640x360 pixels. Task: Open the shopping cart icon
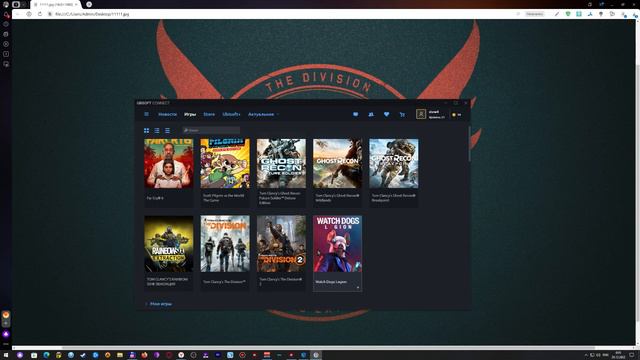[x=402, y=114]
